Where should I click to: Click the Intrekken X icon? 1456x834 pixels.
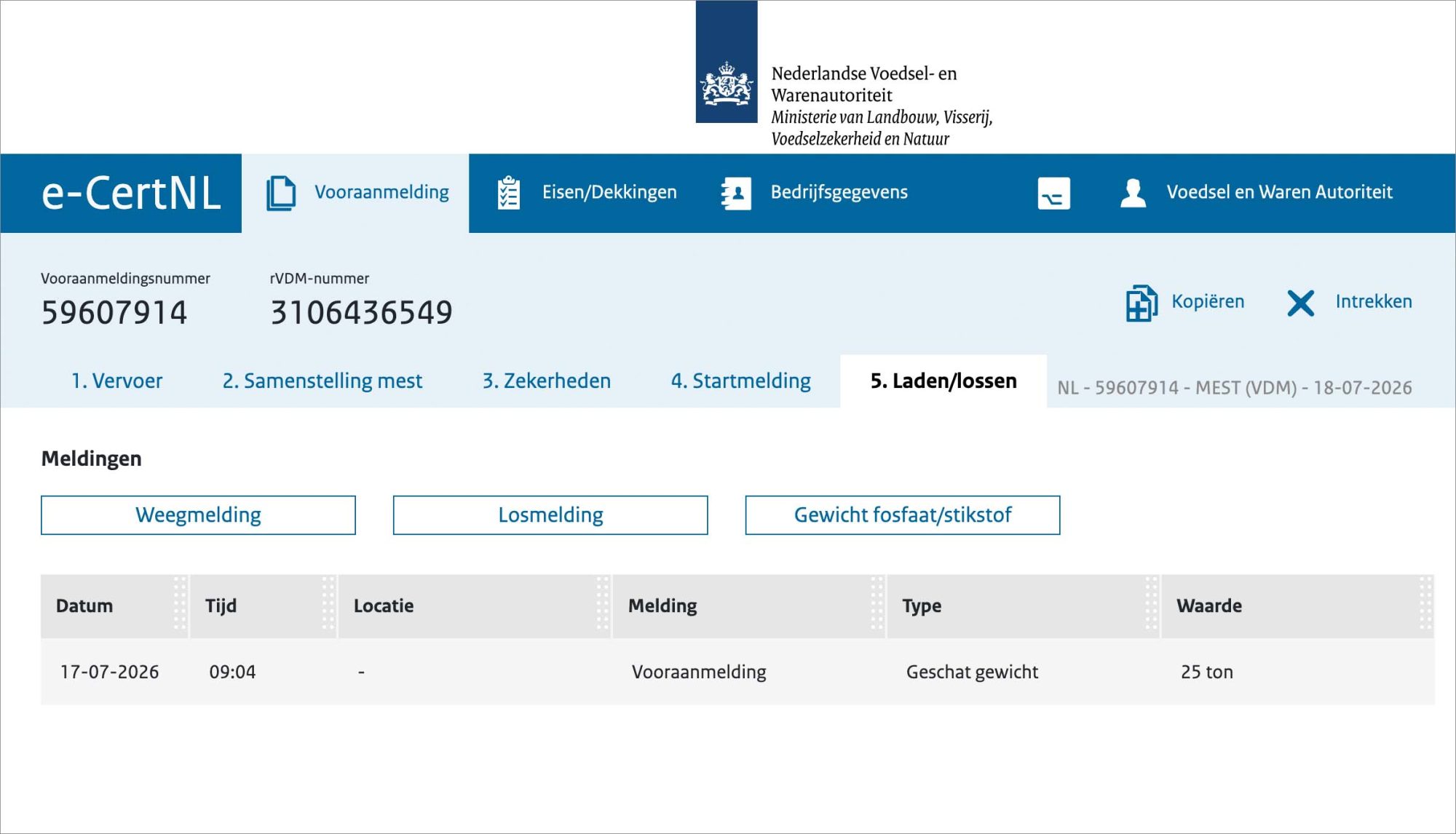pyautogui.click(x=1300, y=303)
